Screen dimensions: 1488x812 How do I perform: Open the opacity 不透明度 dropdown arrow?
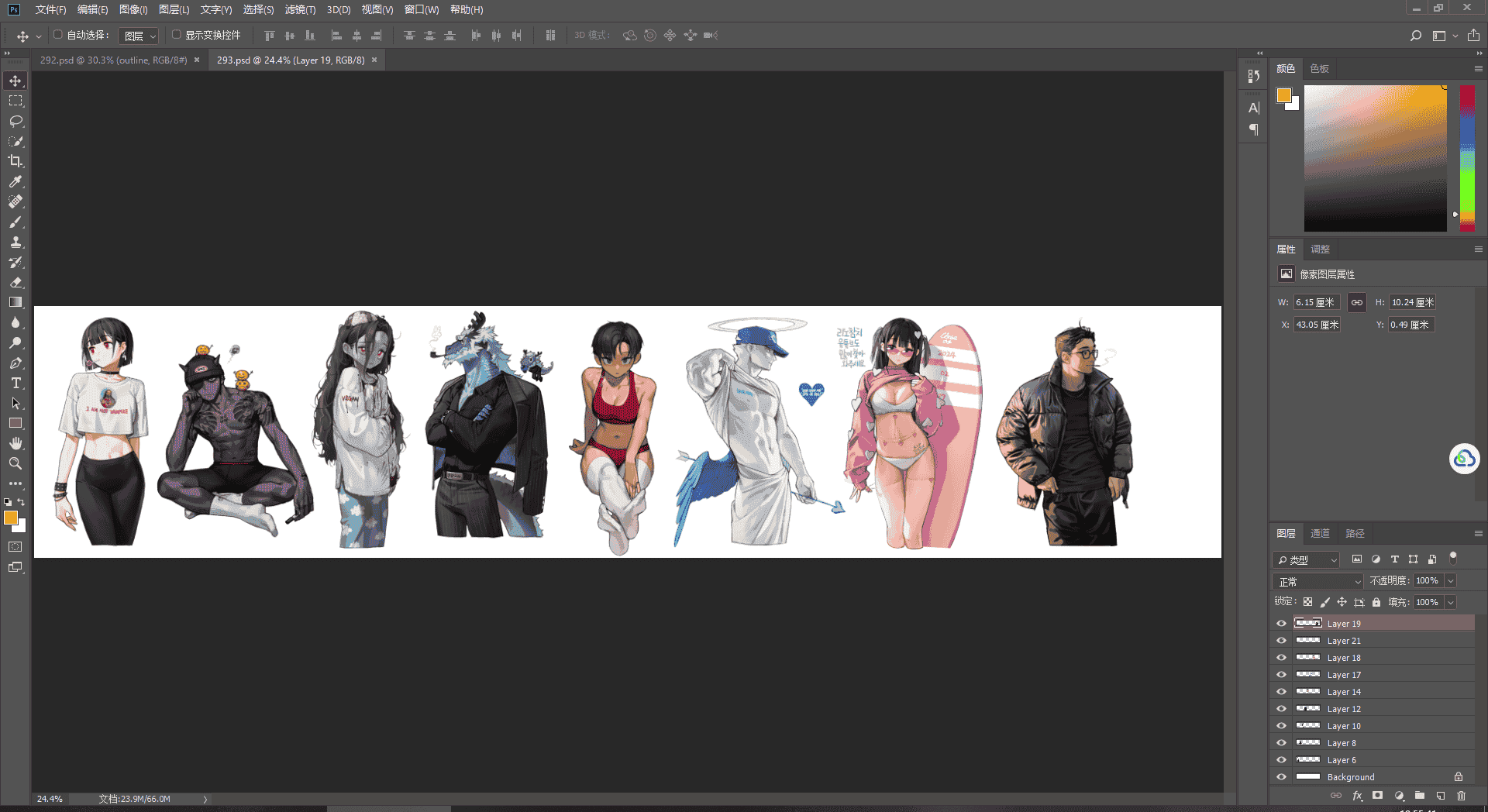1451,581
